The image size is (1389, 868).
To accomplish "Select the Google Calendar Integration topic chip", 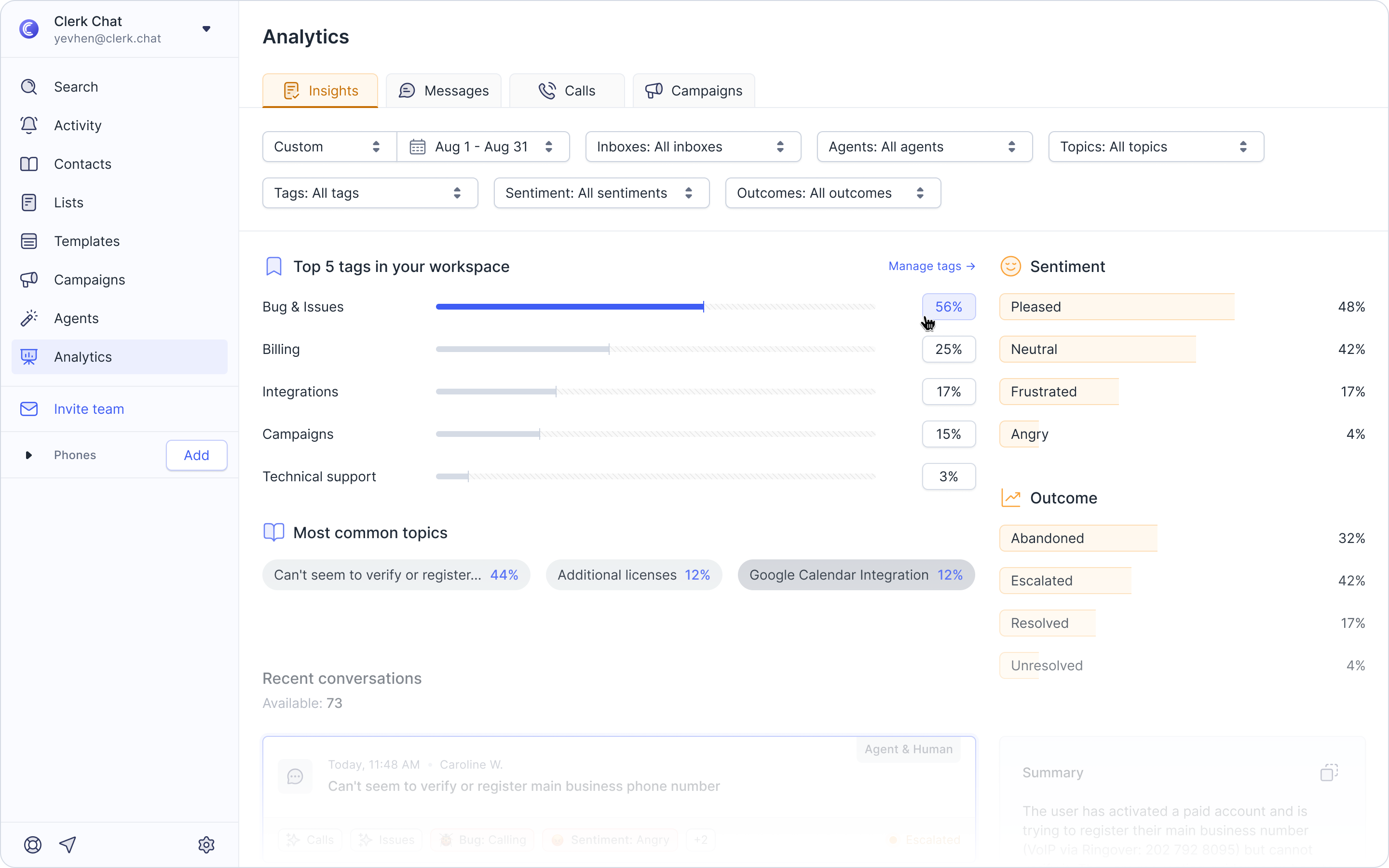I will (856, 575).
